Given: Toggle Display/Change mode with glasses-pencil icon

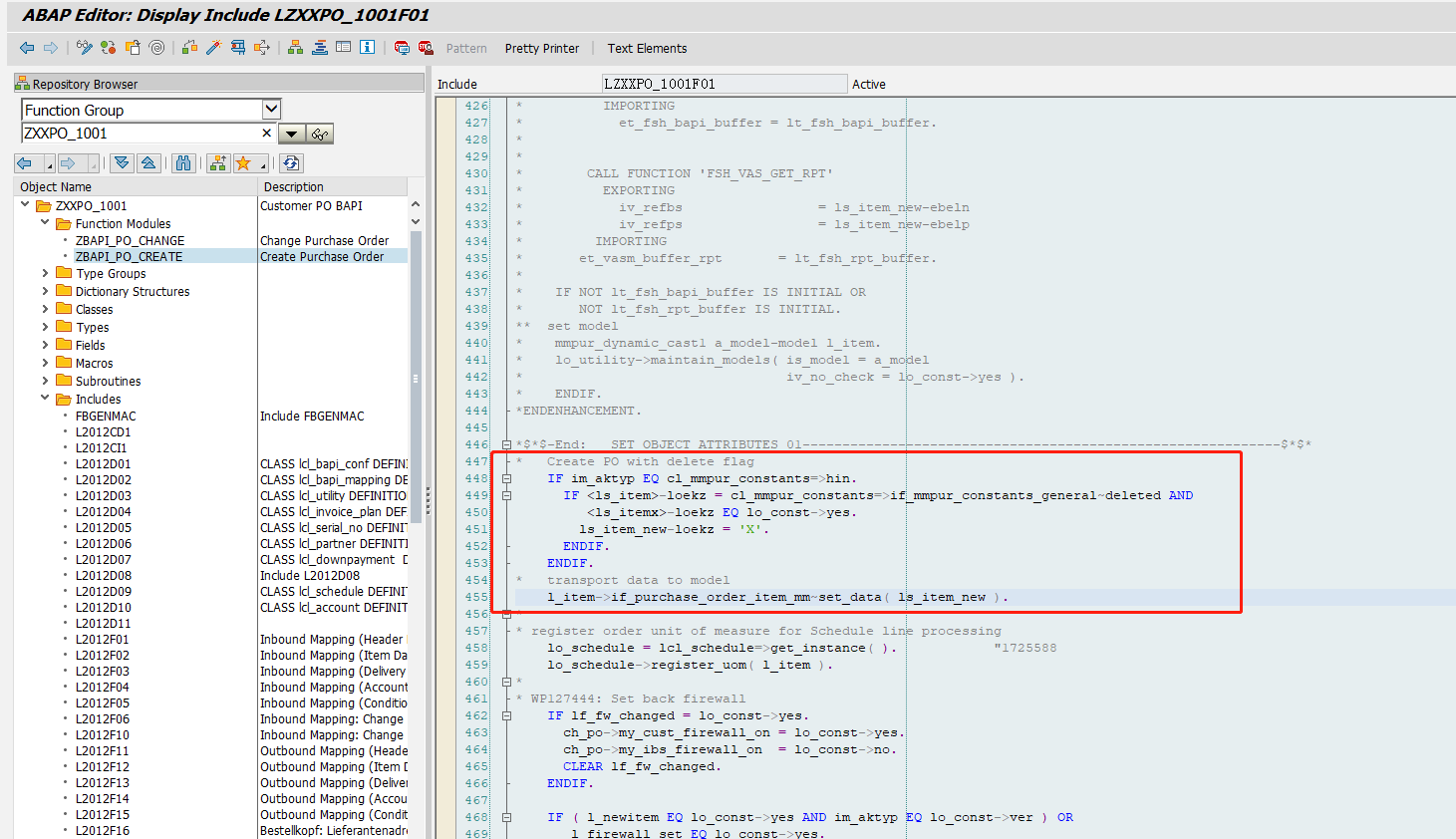Looking at the screenshot, I should [x=84, y=47].
